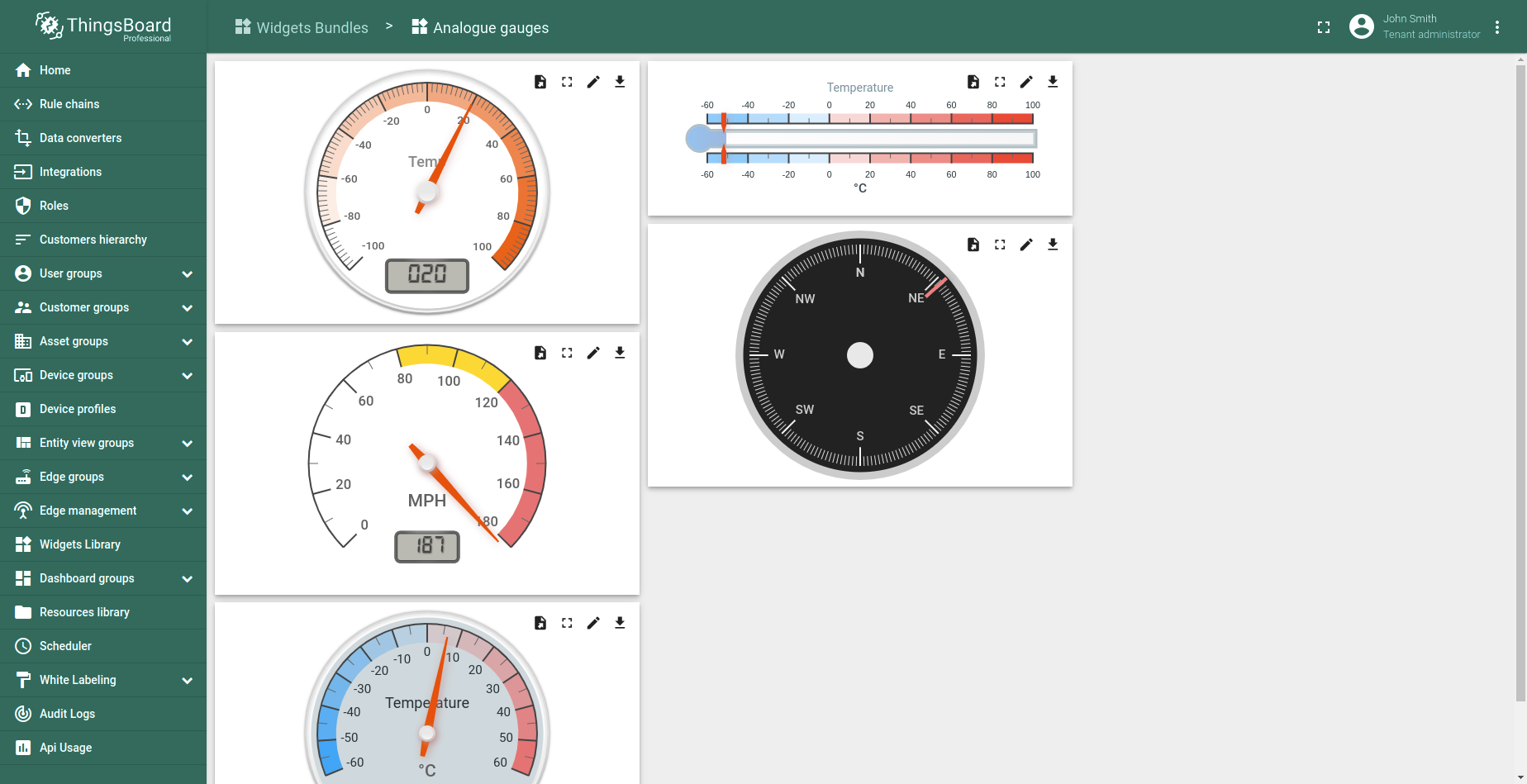The width and height of the screenshot is (1527, 784).
Task: Click the edit pencil on the compass widget
Action: coord(1026,245)
